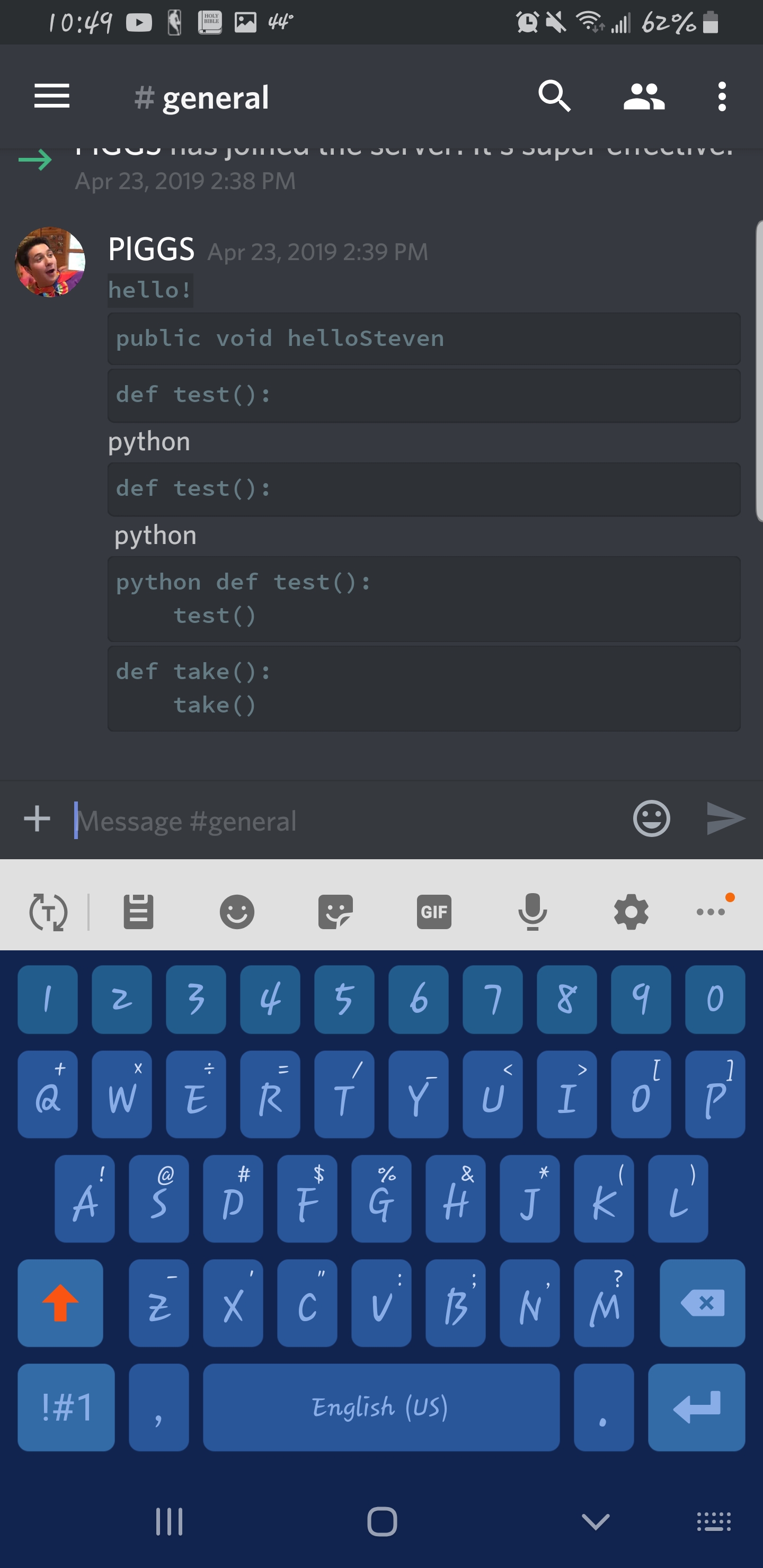Open the three-dot overflow menu
This screenshot has width=763, height=1568.
pos(722,96)
